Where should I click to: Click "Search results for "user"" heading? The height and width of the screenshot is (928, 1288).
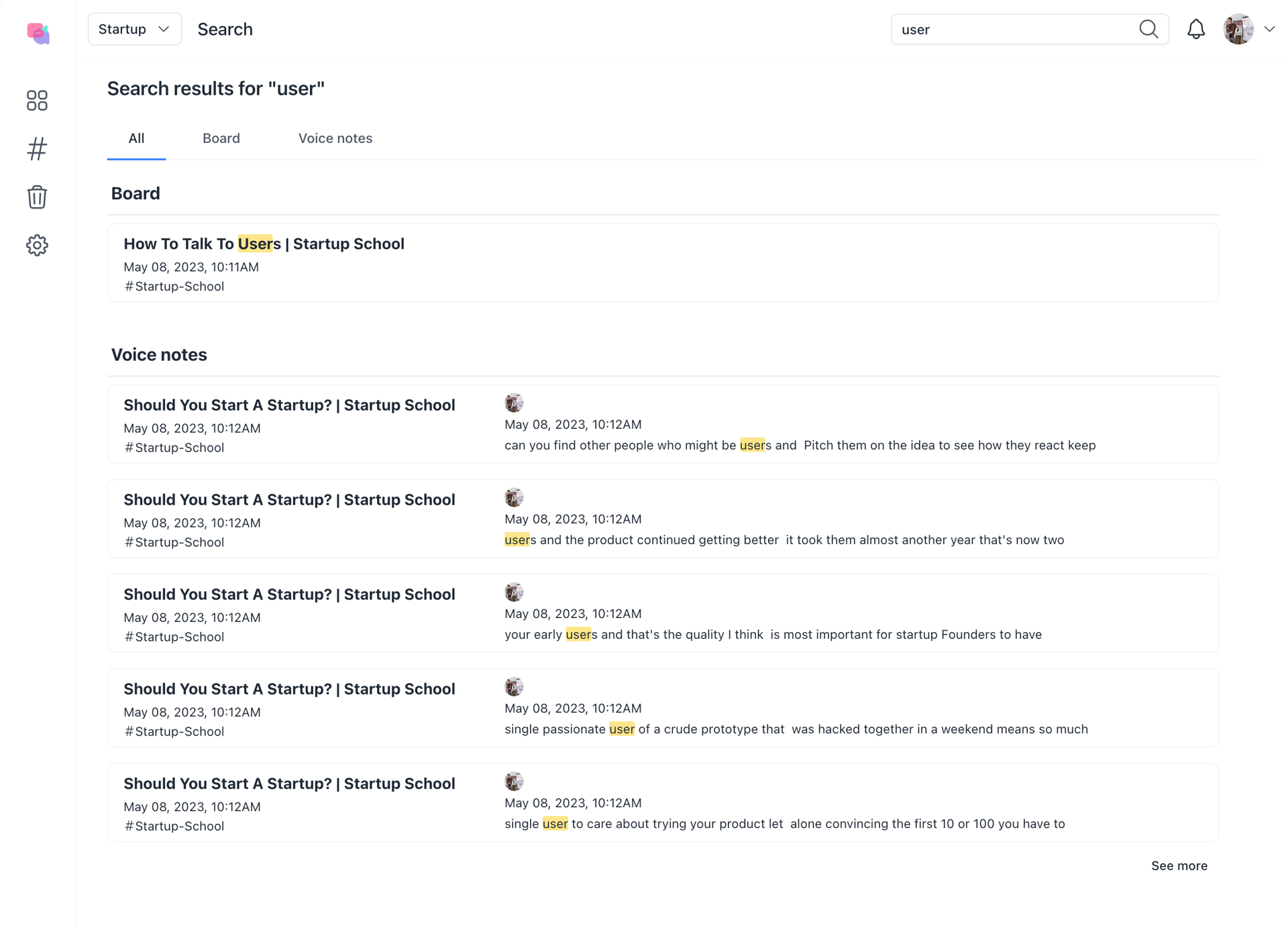click(x=216, y=89)
